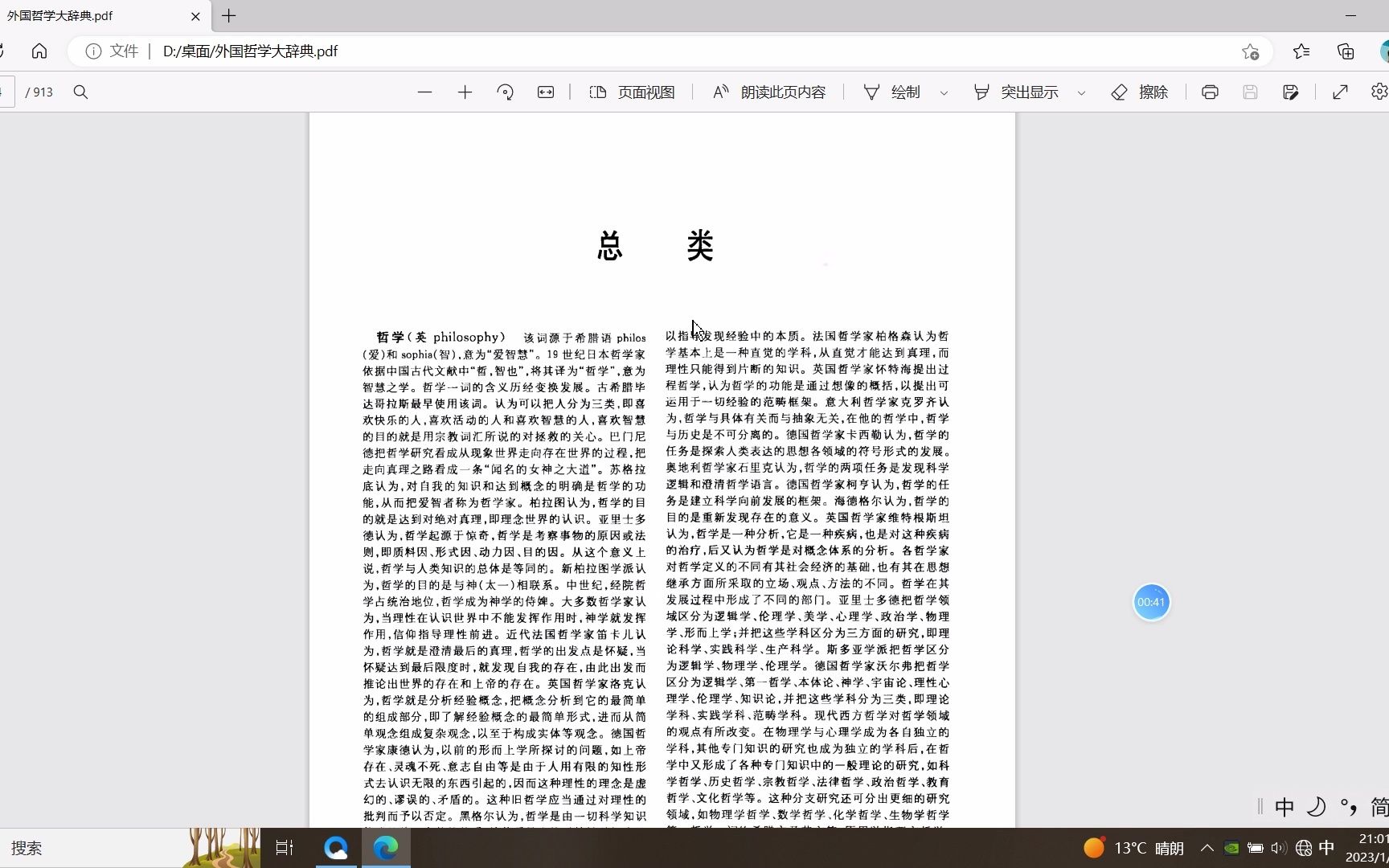The width and height of the screenshot is (1389, 868).
Task: Go to the browser home page
Action: (x=39, y=51)
